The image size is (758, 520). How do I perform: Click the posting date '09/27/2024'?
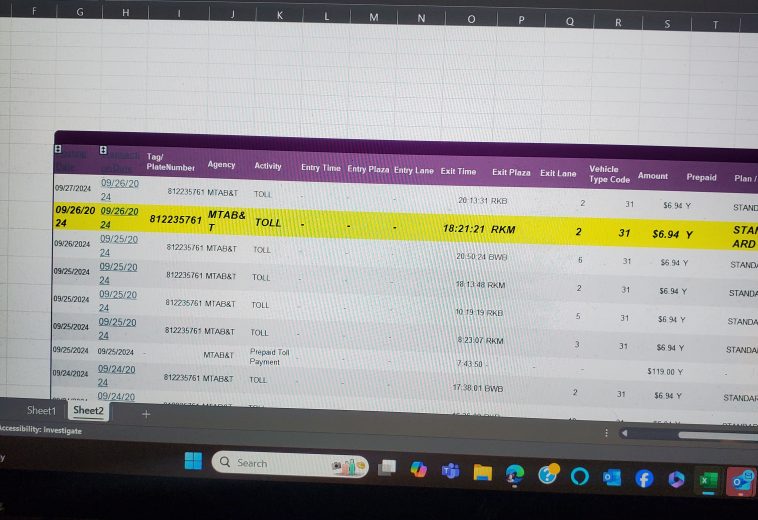[73, 188]
